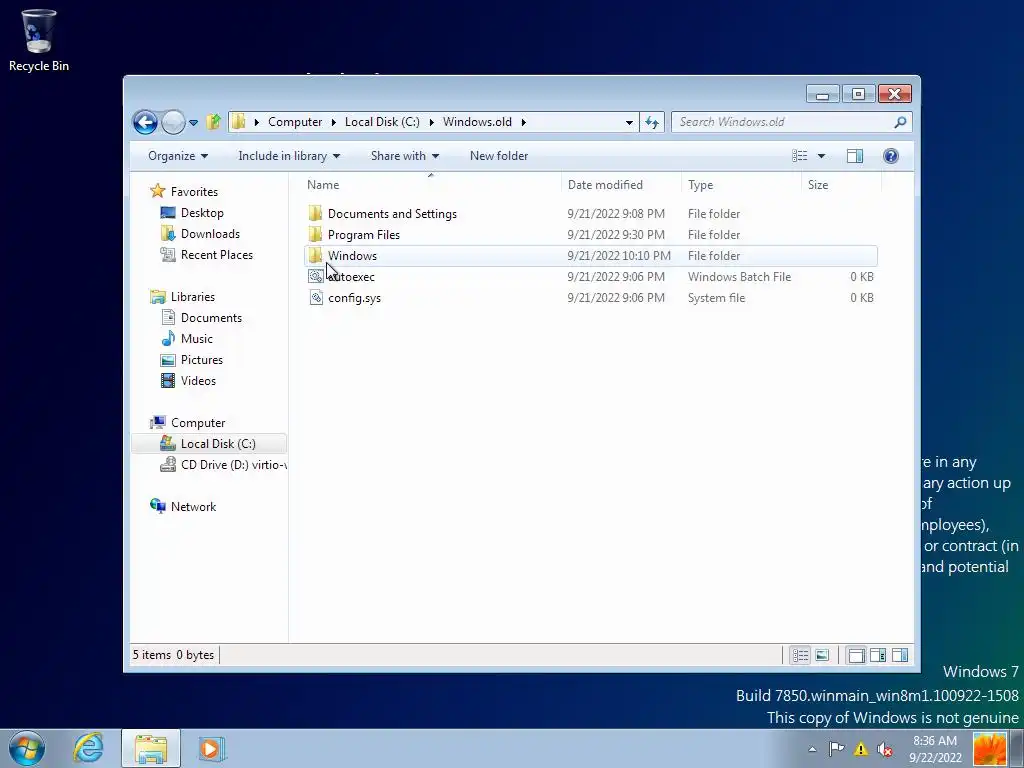Open the Organize menu
Viewport: 1024px width, 768px height.
178,156
